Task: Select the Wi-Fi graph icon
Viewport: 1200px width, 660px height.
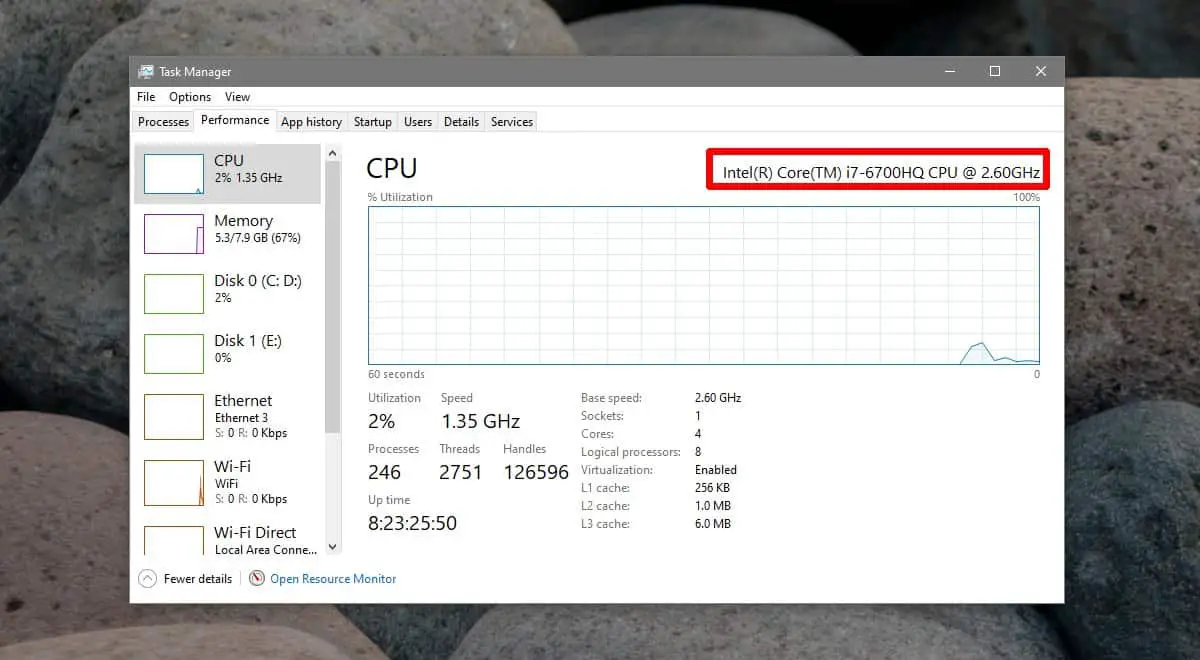Action: pyautogui.click(x=174, y=483)
